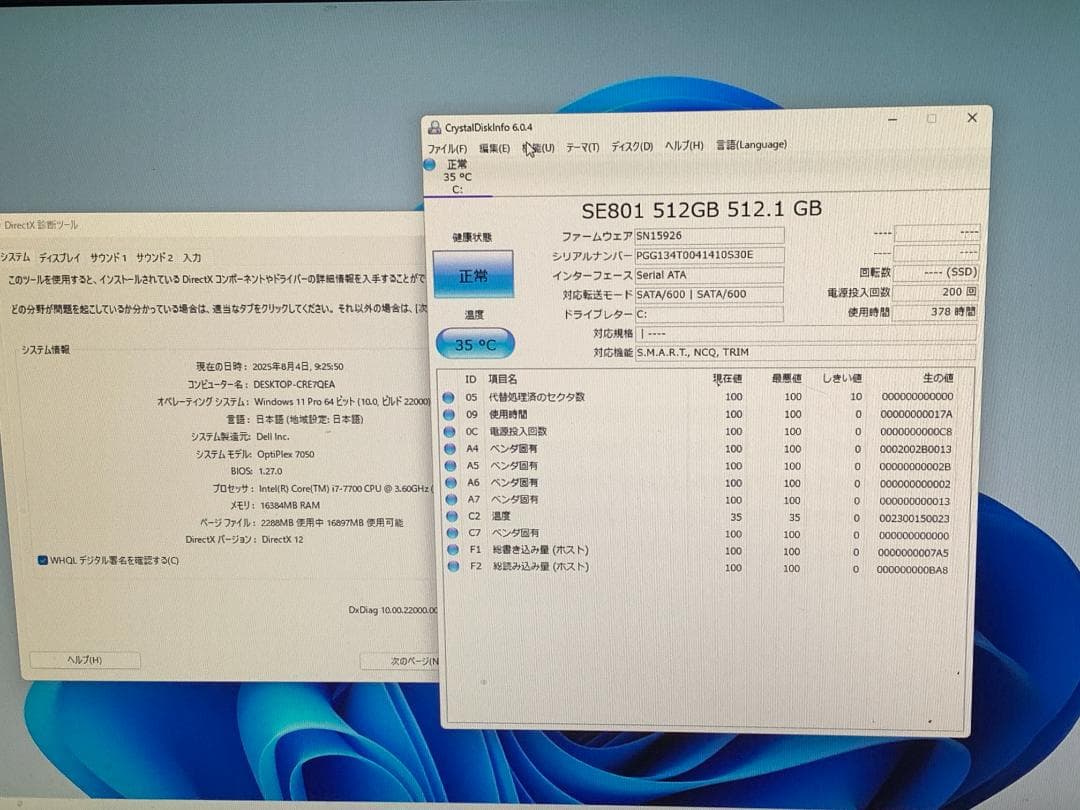
Task: Open the テーマ(T) menu
Action: click(582, 145)
